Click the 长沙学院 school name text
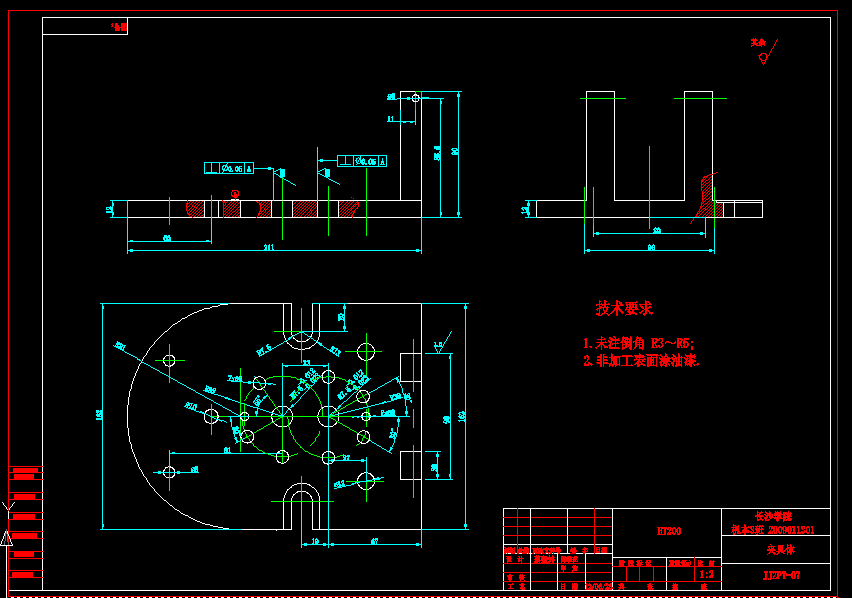This screenshot has width=852, height=598. point(773,517)
